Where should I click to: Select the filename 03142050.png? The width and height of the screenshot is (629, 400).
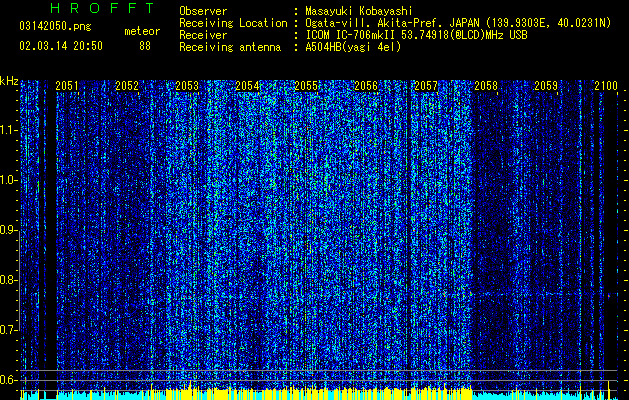pos(55,26)
